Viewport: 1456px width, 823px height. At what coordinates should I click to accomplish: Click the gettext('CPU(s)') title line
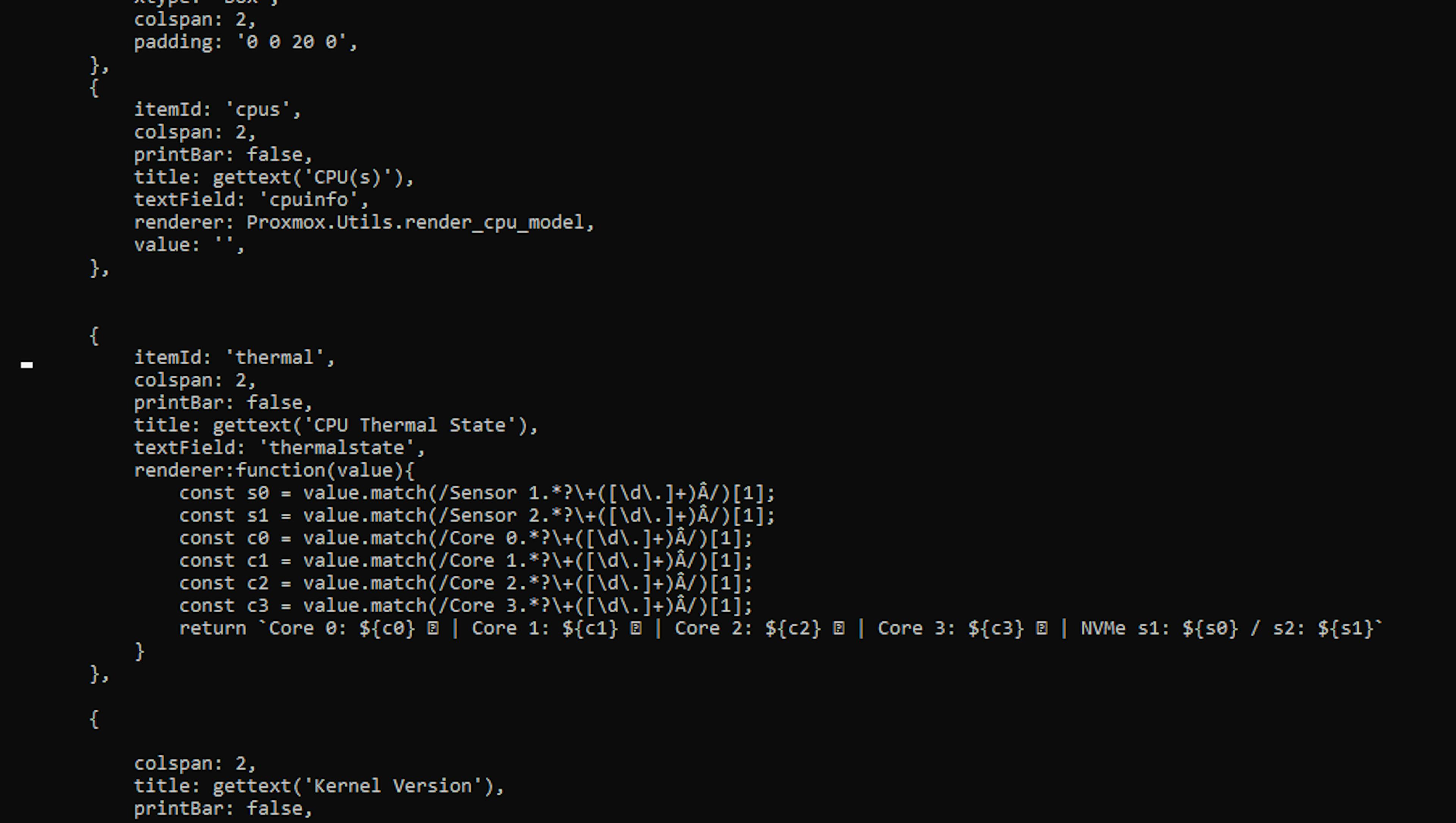tap(273, 177)
